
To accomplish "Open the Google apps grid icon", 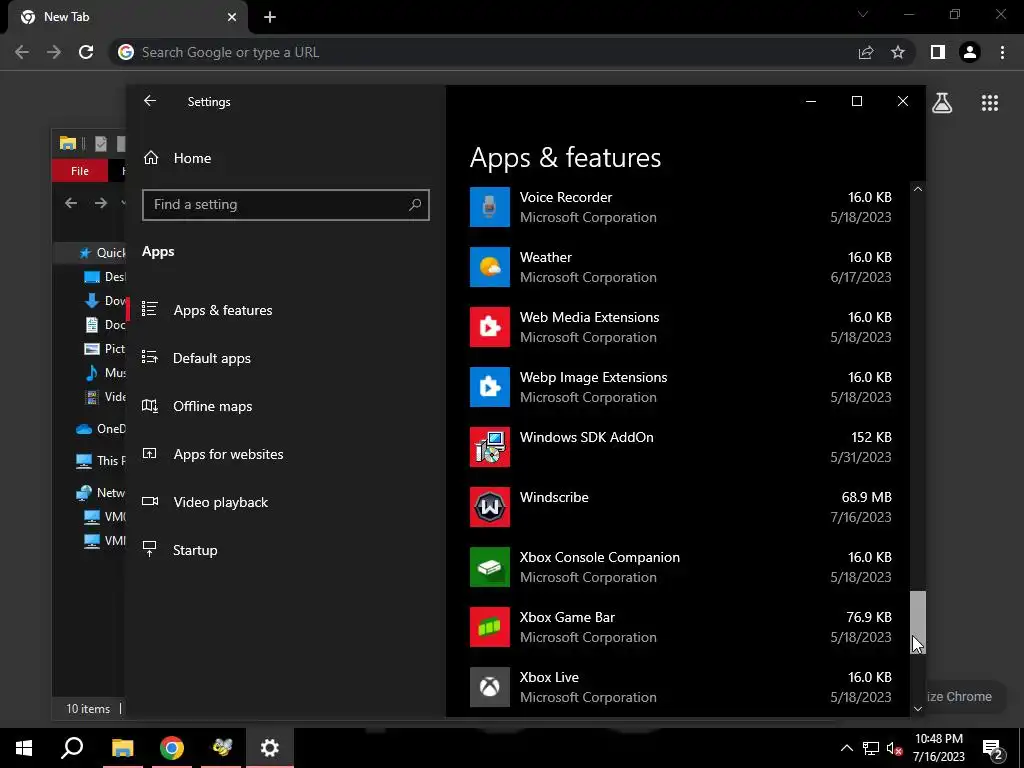I will [990, 103].
